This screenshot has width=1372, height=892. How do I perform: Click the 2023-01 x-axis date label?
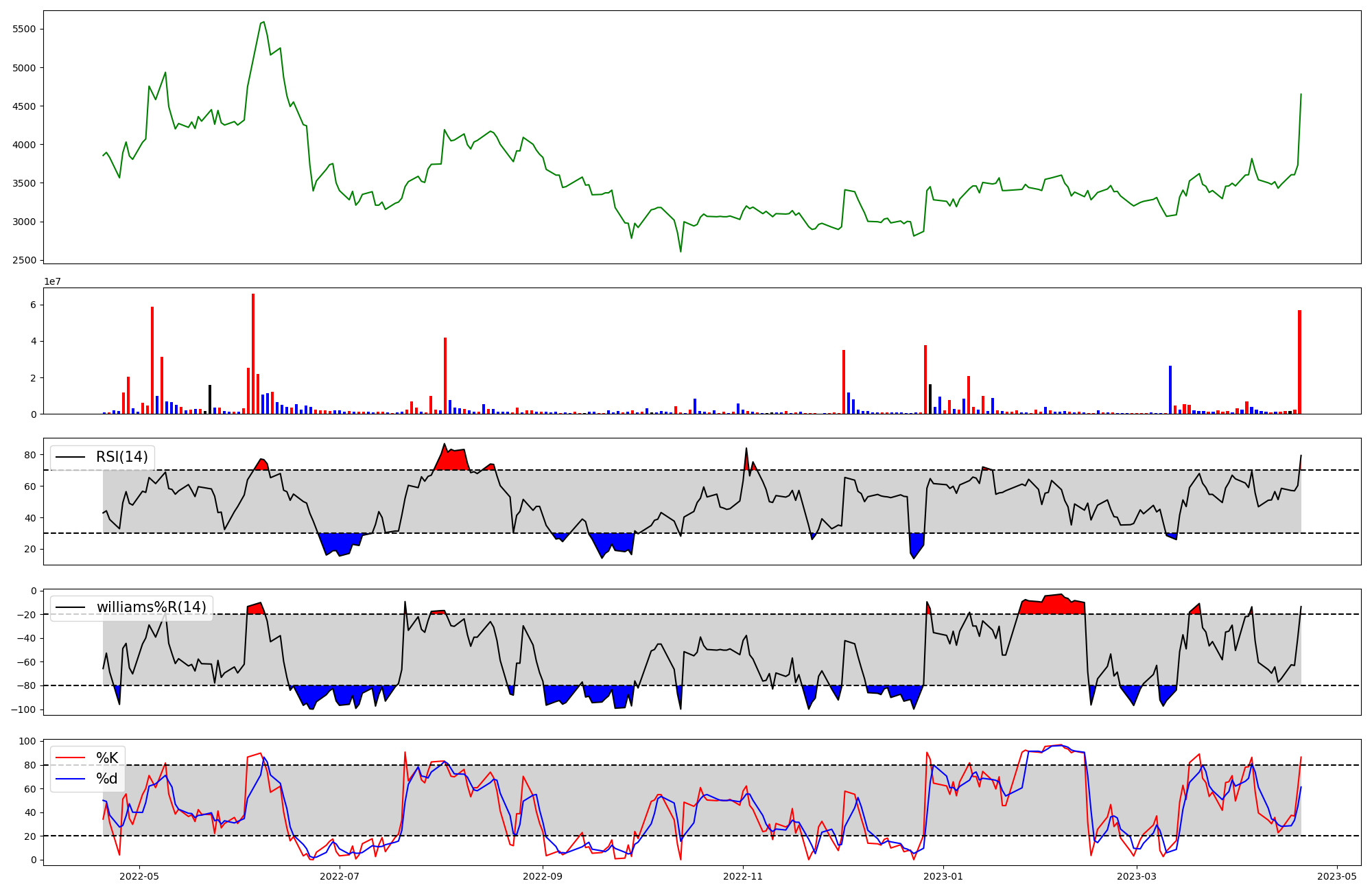click(943, 876)
